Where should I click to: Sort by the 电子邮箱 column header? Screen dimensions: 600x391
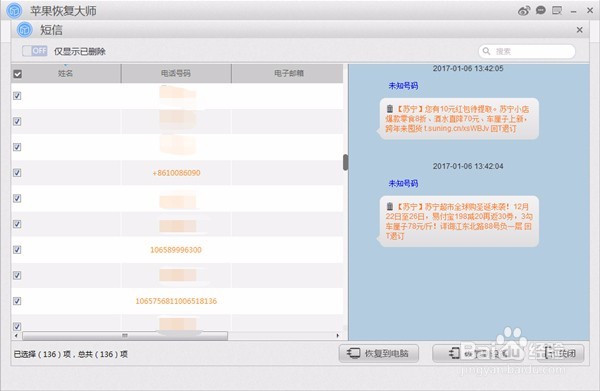(288, 73)
